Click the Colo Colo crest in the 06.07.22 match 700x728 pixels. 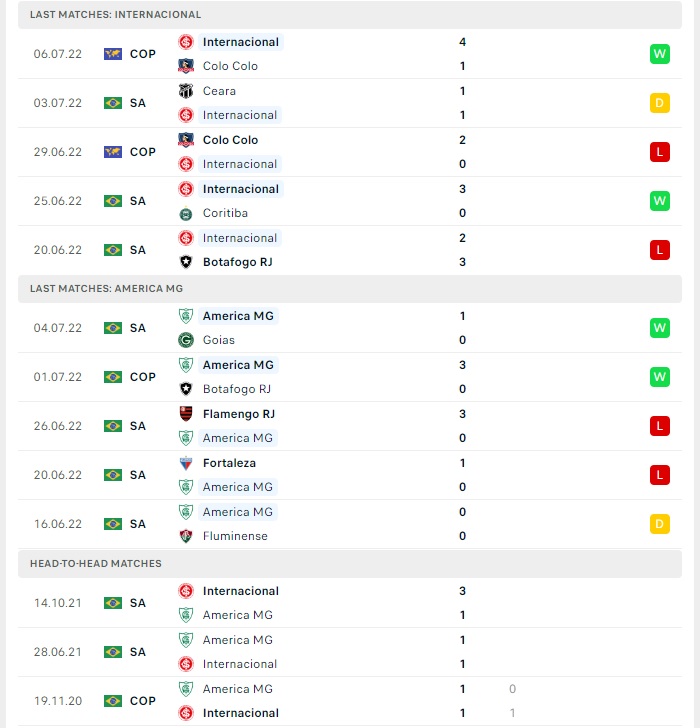click(x=186, y=66)
